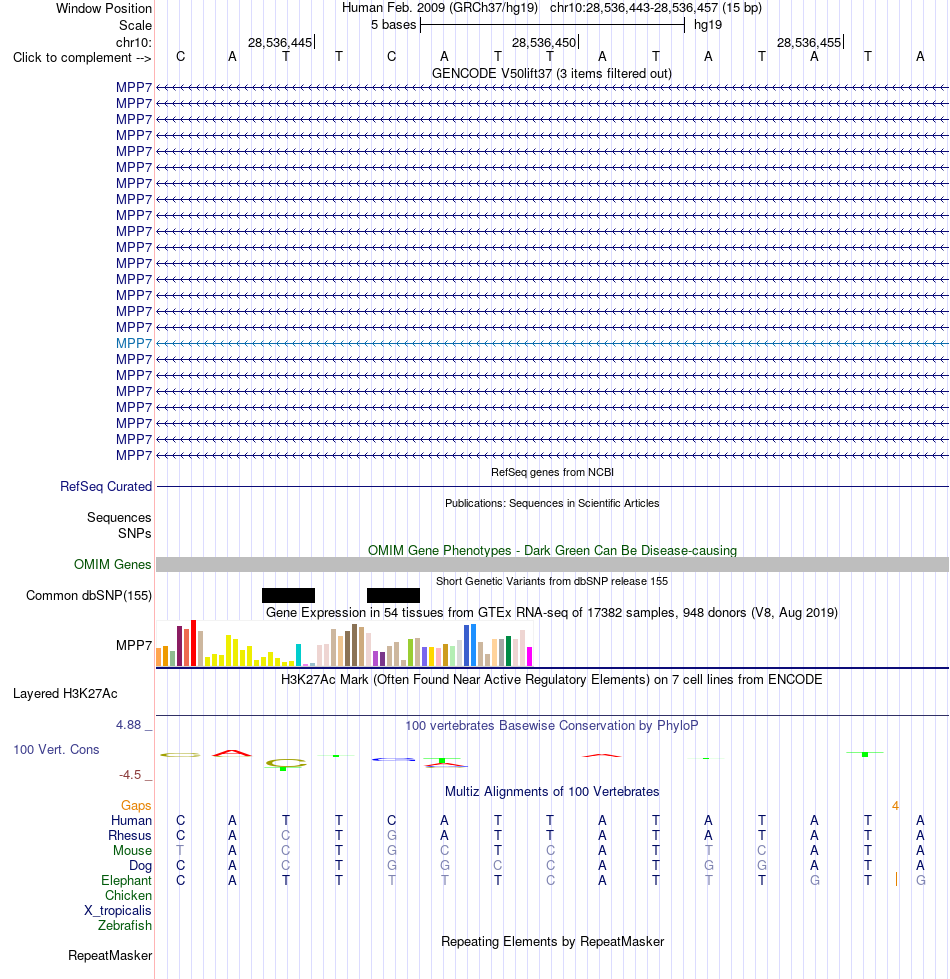Click the 4.88 upper PhyloP scale value

(x=128, y=725)
